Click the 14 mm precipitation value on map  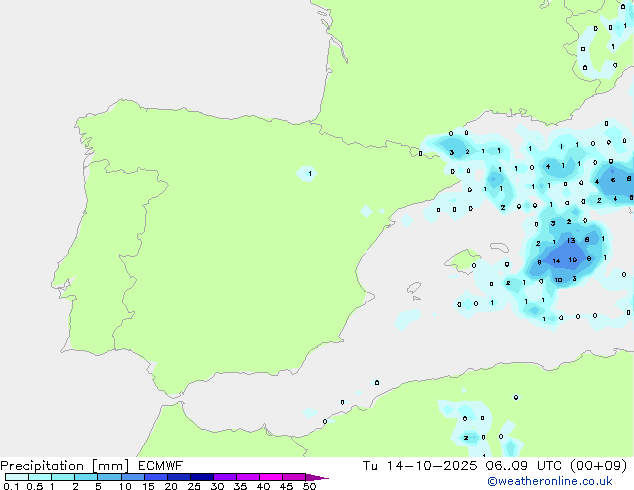(x=556, y=260)
